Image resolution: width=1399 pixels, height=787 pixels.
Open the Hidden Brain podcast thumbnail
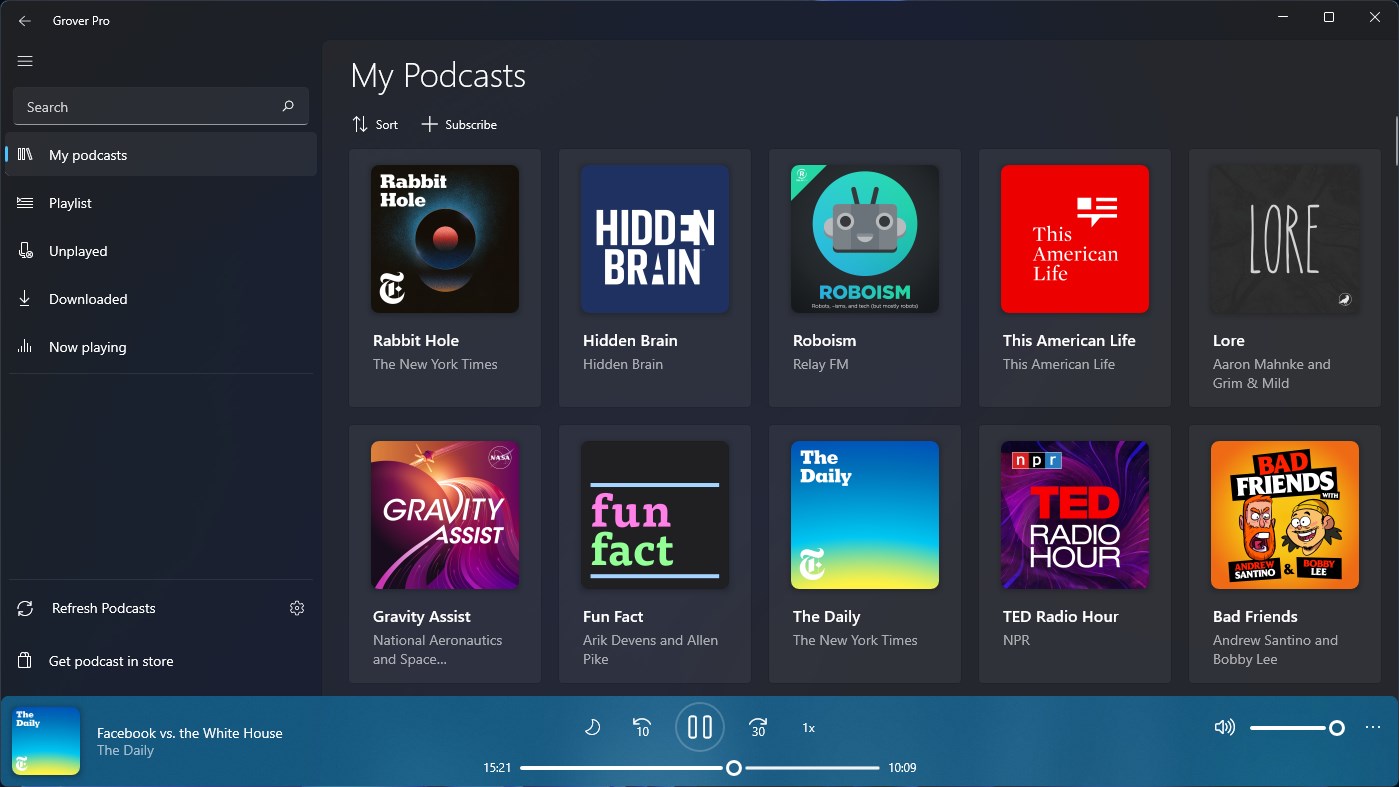pyautogui.click(x=654, y=238)
